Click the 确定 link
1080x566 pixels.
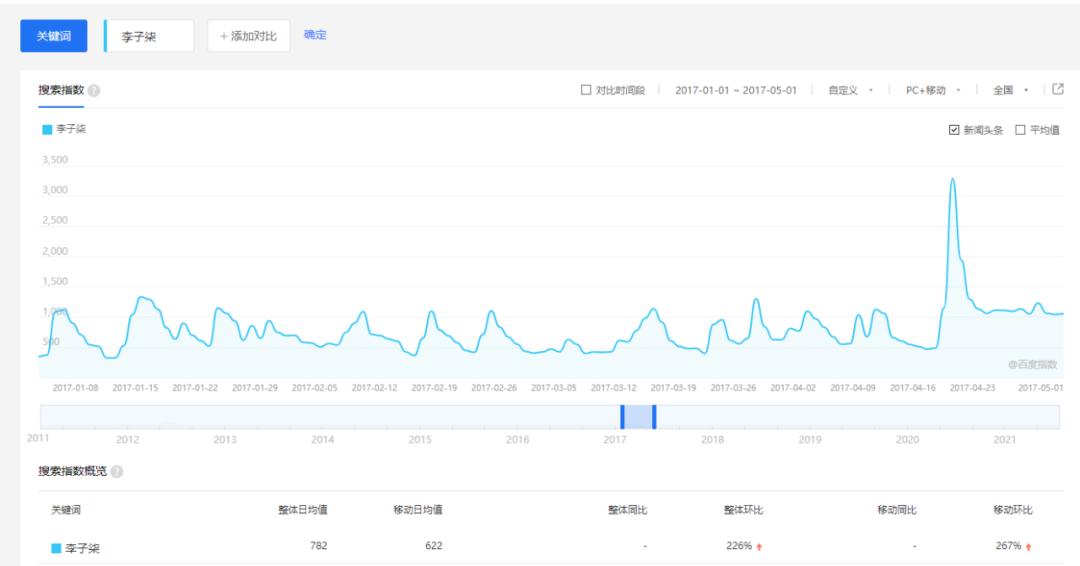[315, 34]
